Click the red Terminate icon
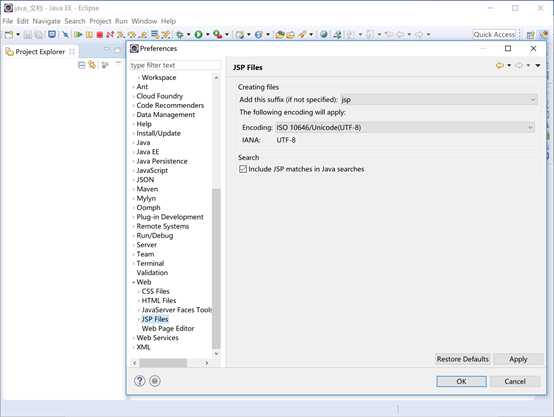This screenshot has height=417, width=554. click(x=100, y=35)
